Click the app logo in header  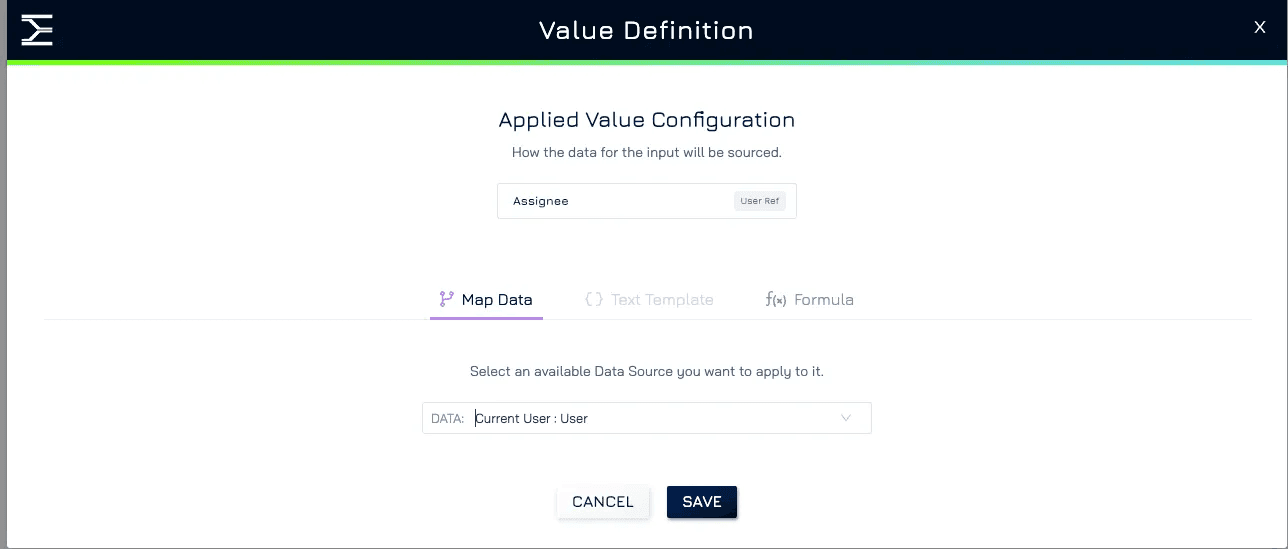tap(37, 30)
